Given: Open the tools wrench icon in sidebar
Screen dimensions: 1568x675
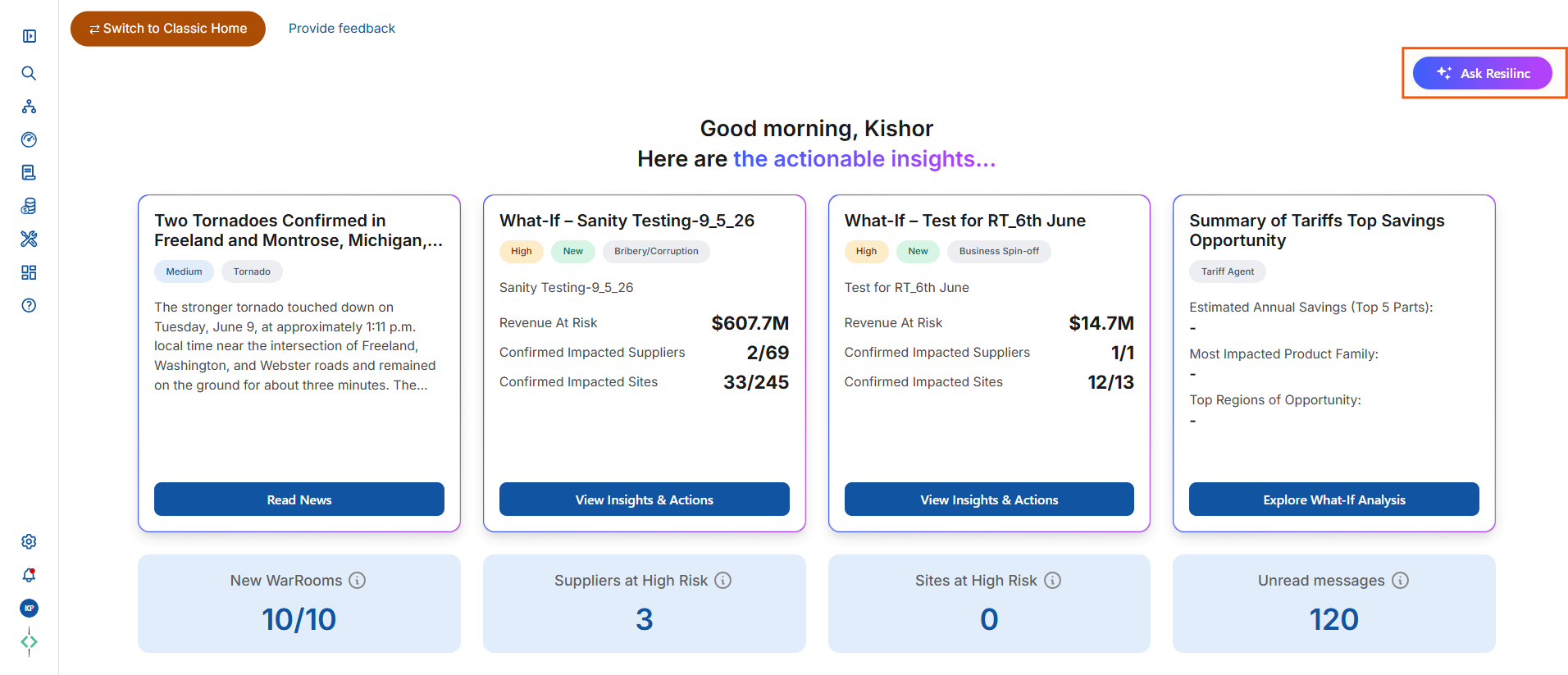Looking at the screenshot, I should (29, 239).
